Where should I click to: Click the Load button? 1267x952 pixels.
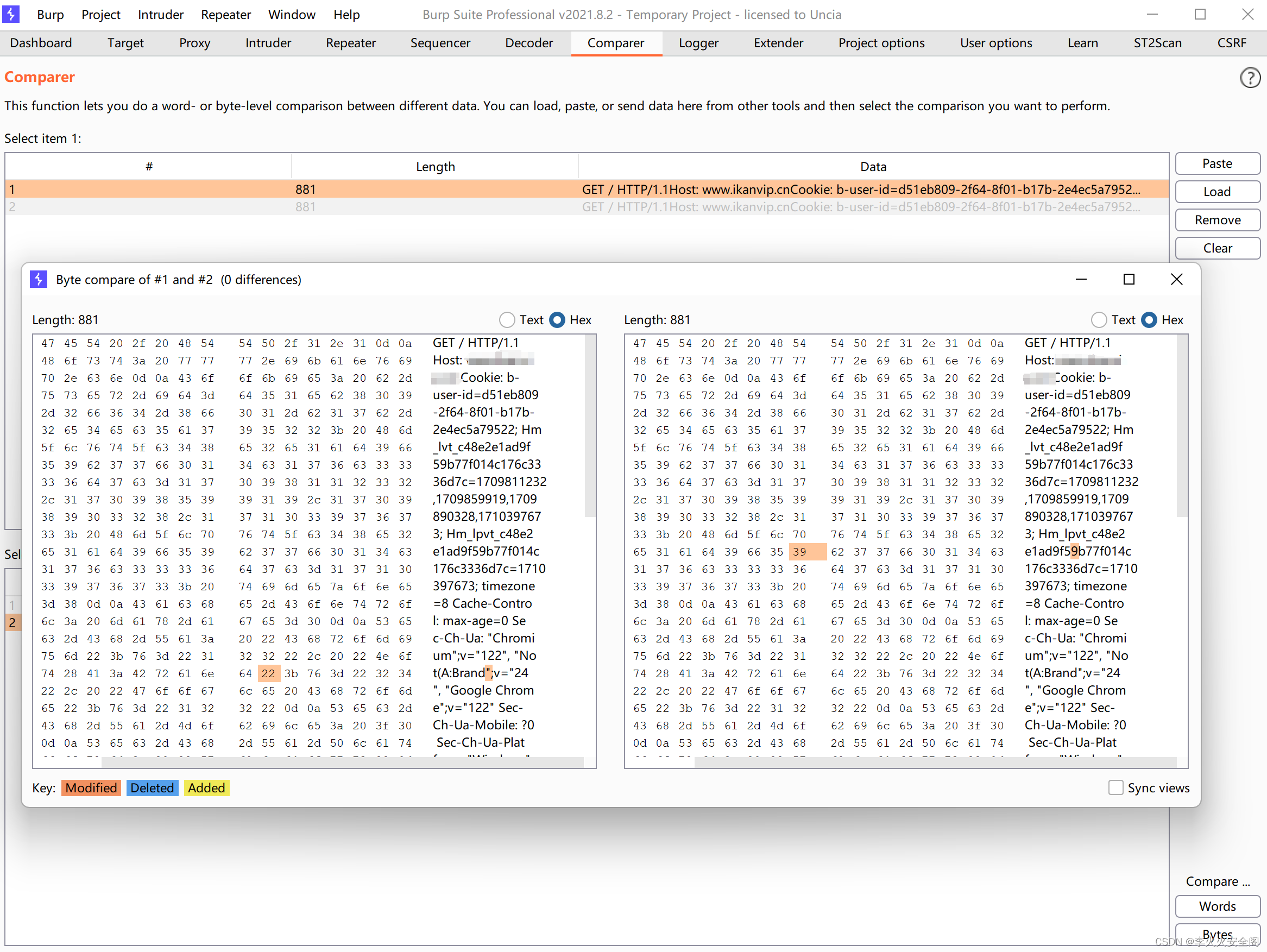1217,192
